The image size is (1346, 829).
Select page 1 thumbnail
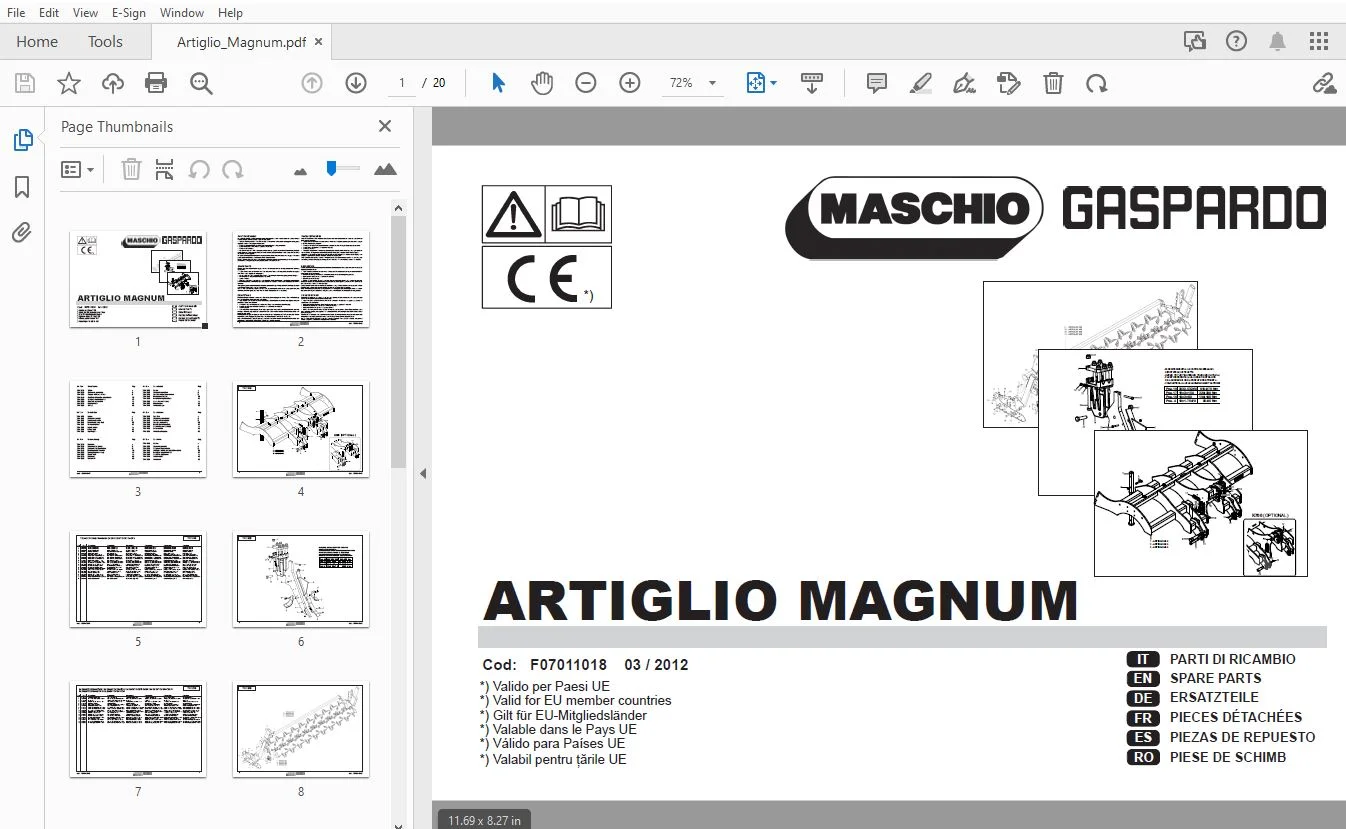pyautogui.click(x=137, y=279)
